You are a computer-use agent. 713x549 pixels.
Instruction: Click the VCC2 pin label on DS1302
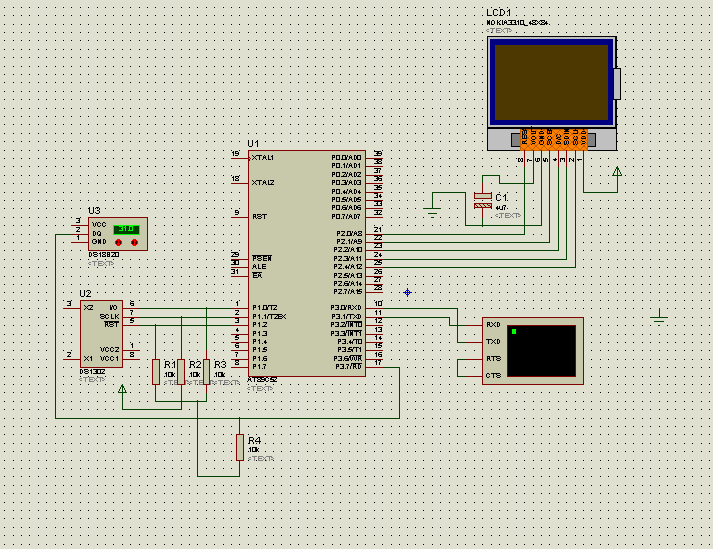[x=110, y=349]
